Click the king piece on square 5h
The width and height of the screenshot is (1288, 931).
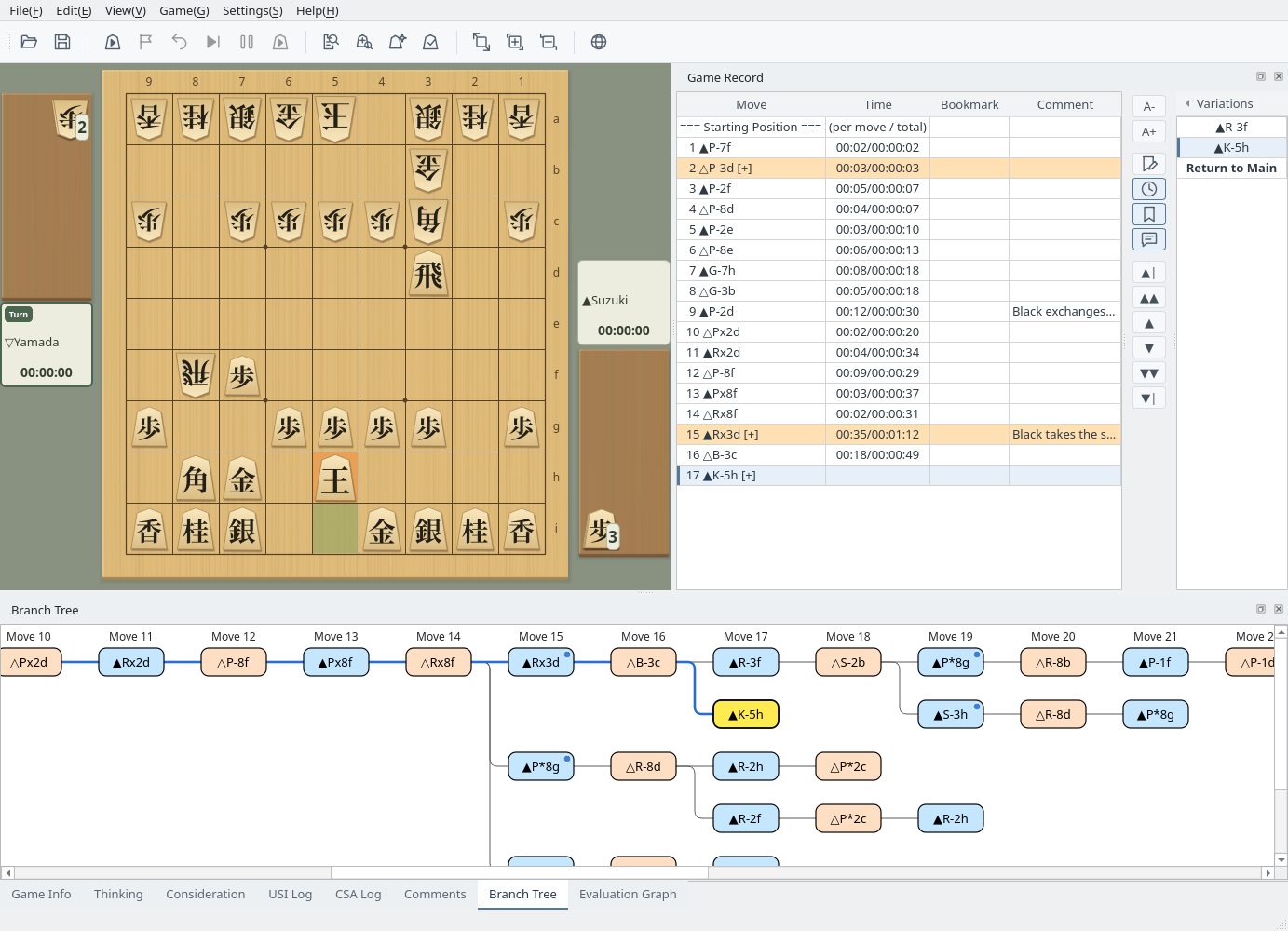tap(335, 479)
